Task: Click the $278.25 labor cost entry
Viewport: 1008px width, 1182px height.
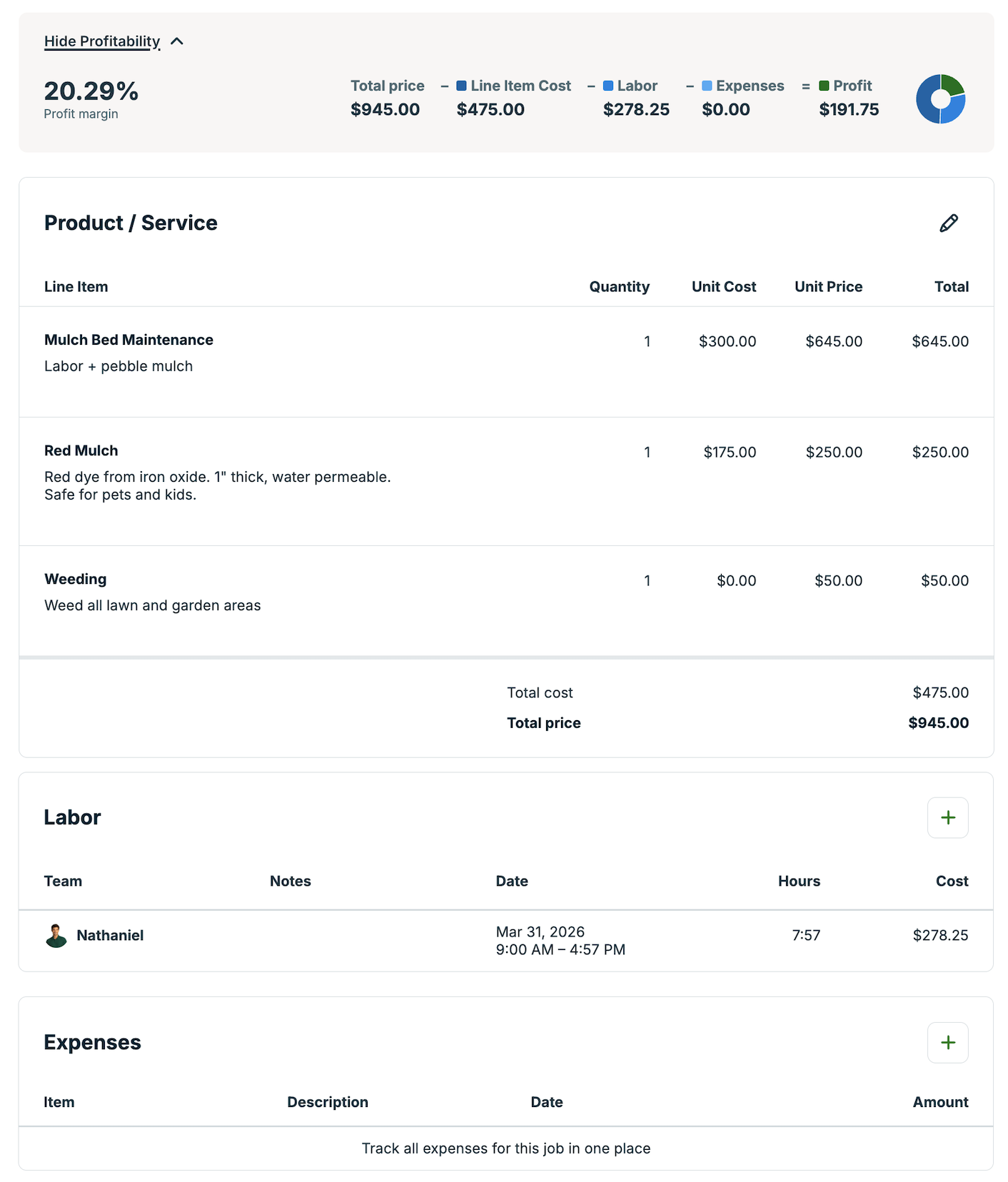Action: tap(940, 936)
